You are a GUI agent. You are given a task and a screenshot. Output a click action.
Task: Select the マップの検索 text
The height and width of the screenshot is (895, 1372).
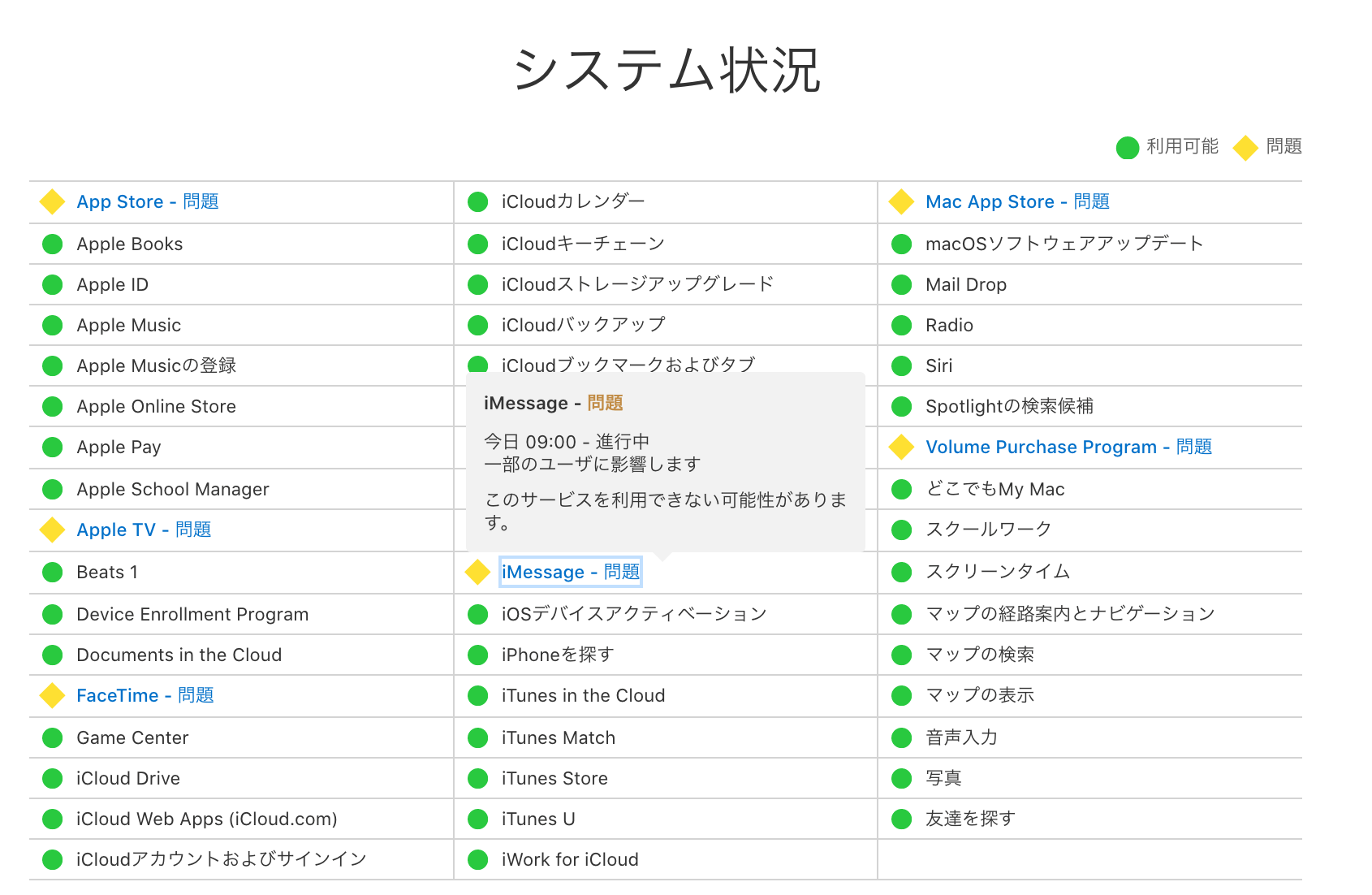(x=980, y=655)
